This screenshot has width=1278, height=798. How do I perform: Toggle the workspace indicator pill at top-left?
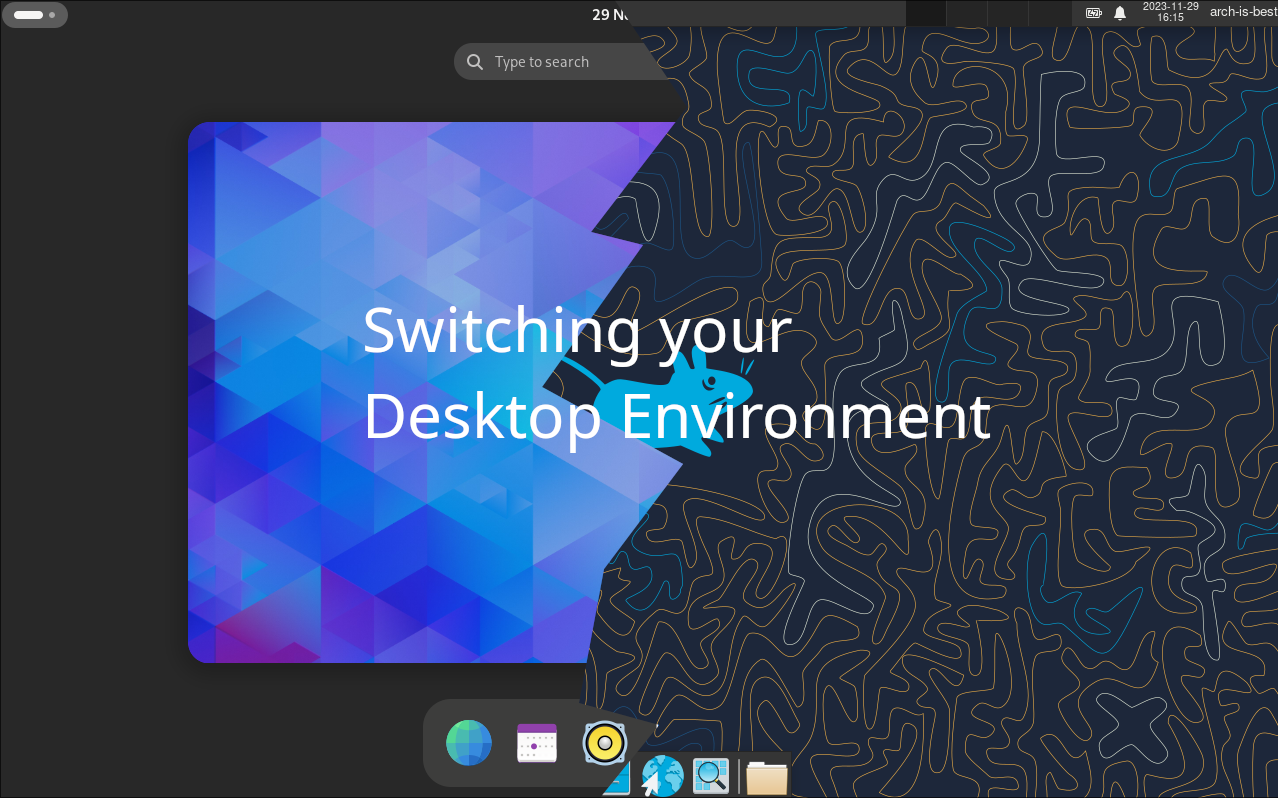click(x=35, y=15)
